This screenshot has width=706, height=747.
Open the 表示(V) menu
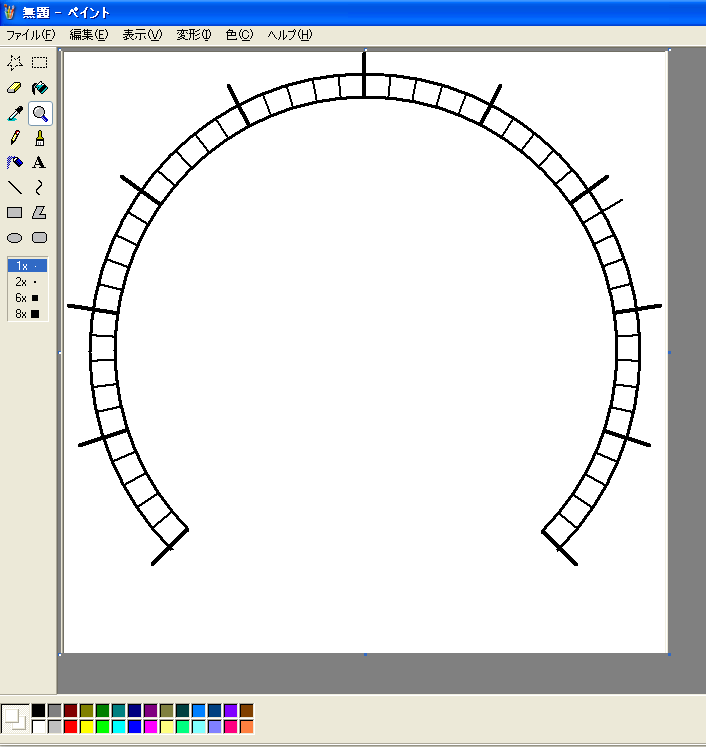click(142, 35)
